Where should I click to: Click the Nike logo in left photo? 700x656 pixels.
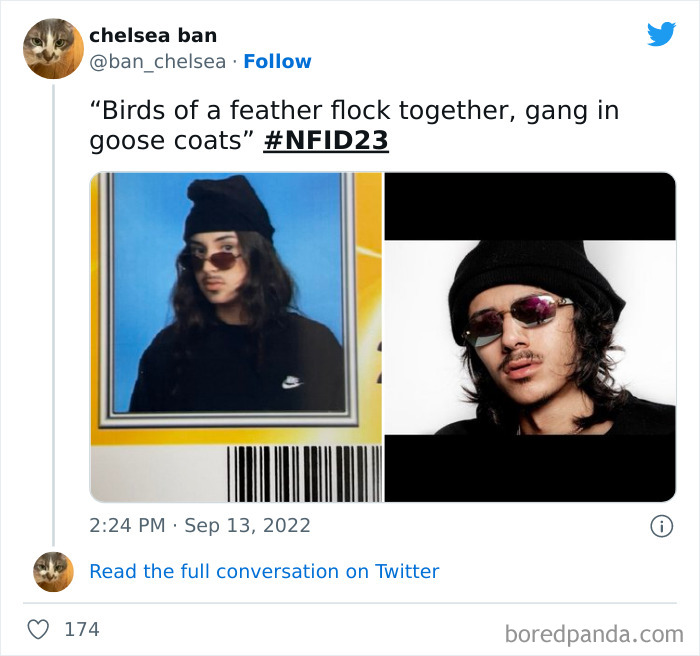click(x=292, y=382)
